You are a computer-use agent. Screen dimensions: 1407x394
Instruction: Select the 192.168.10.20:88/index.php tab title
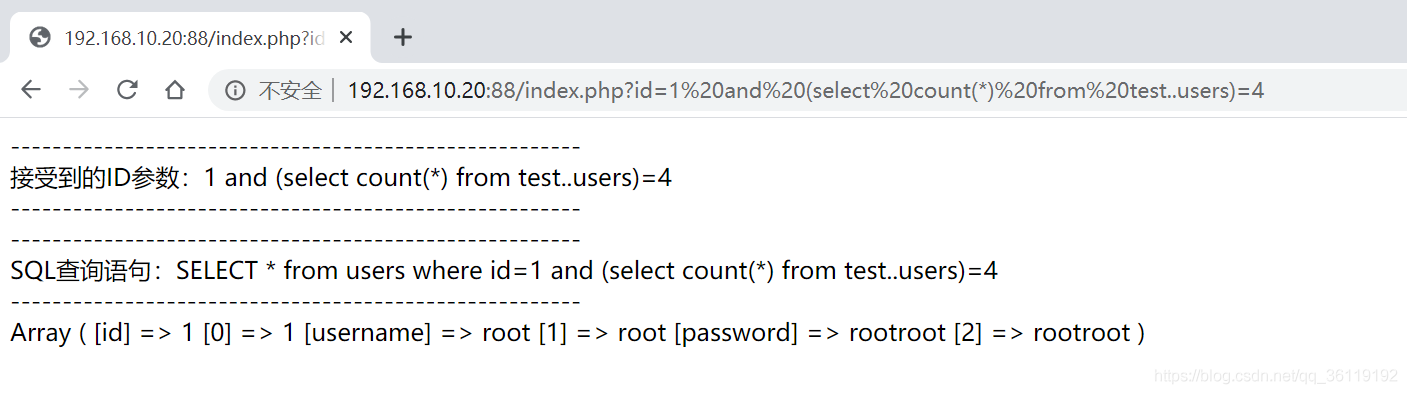click(x=194, y=38)
